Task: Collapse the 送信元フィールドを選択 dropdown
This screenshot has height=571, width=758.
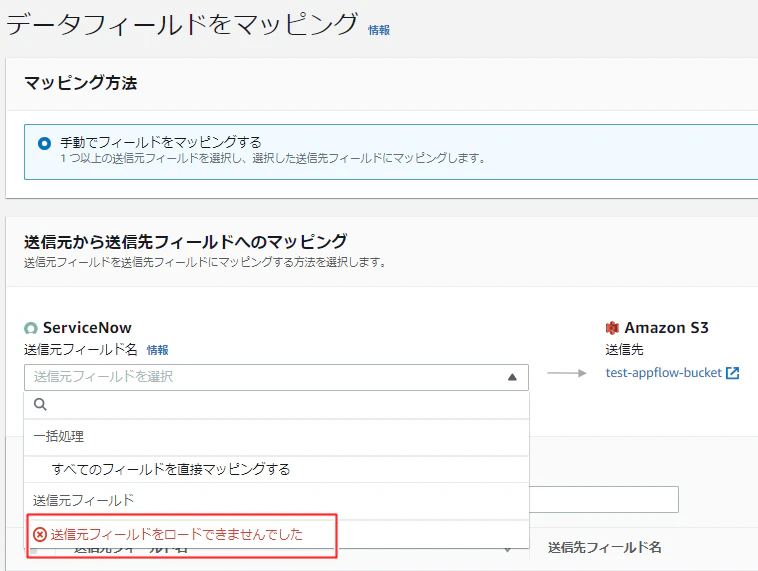Action: (x=276, y=377)
